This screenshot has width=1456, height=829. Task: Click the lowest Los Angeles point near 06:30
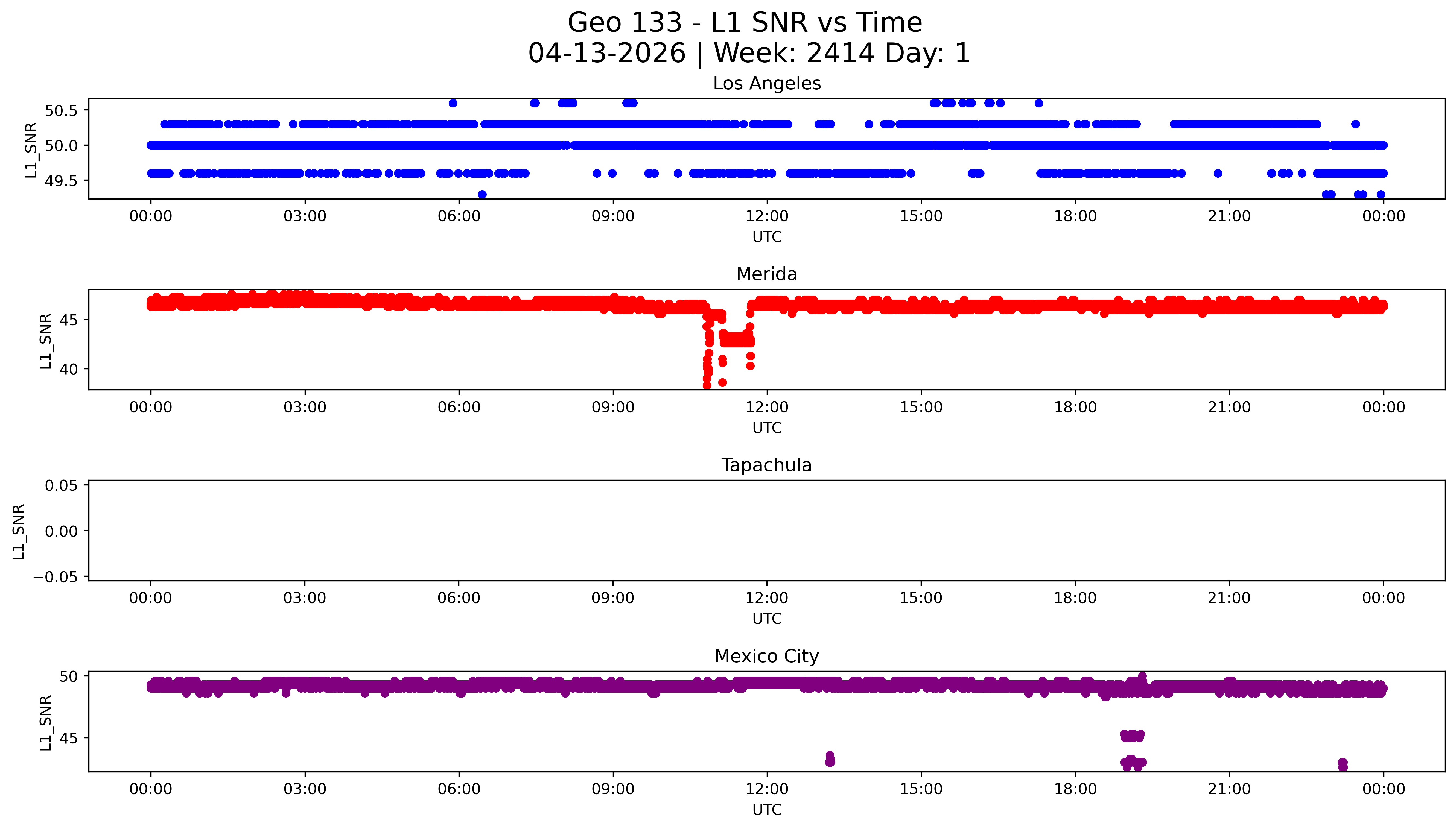coord(482,195)
